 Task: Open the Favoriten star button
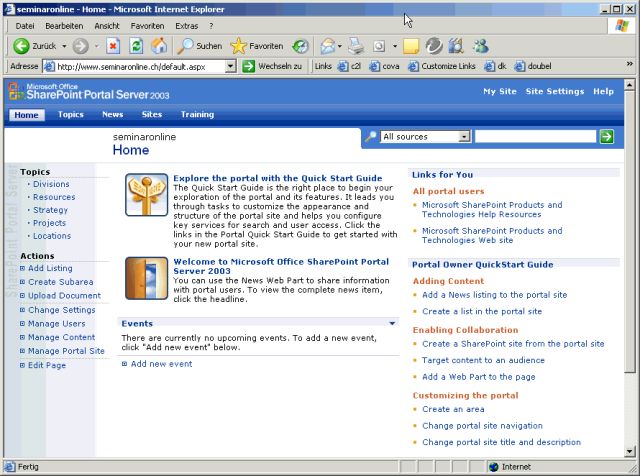pos(257,46)
